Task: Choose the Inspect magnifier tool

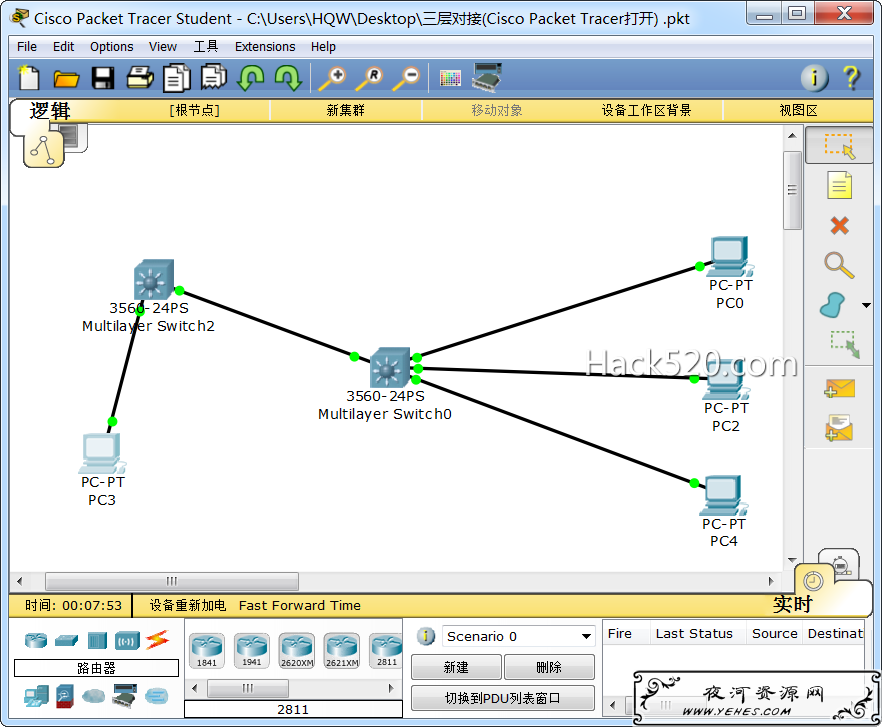Action: 839,265
